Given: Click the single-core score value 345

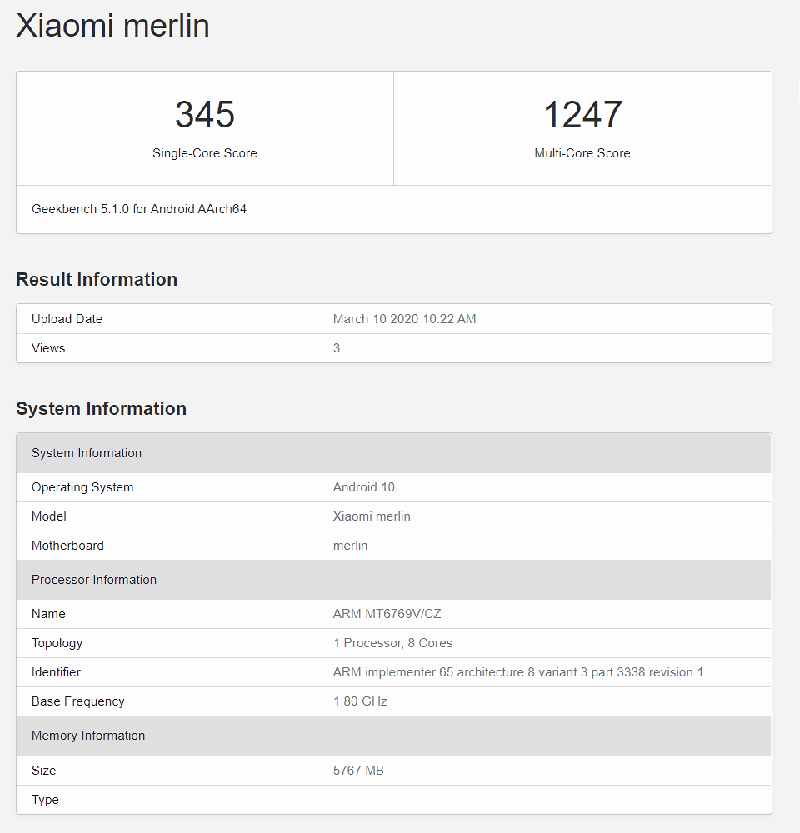Looking at the screenshot, I should click(x=204, y=114).
